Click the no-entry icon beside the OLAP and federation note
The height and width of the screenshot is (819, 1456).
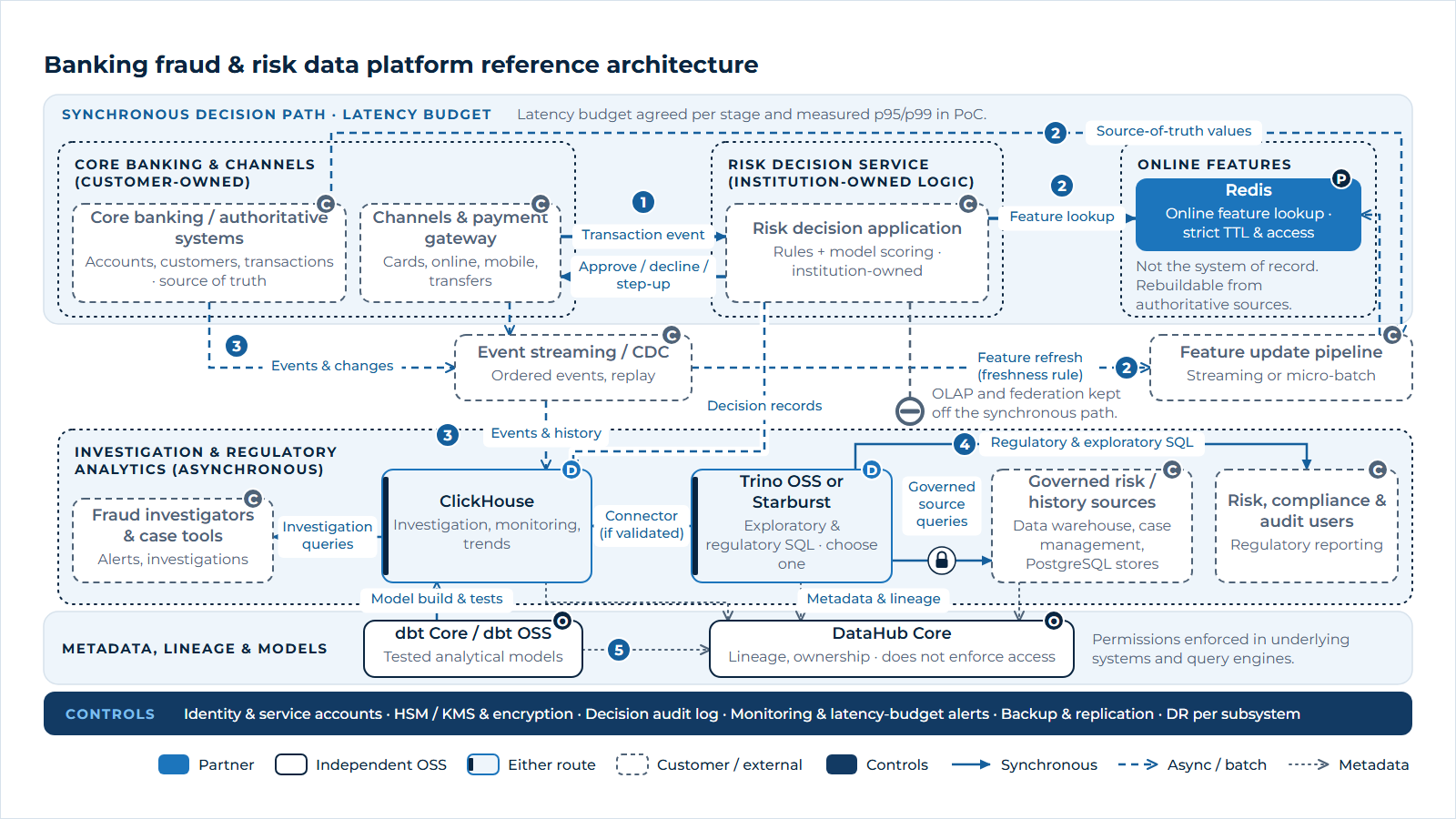point(910,411)
